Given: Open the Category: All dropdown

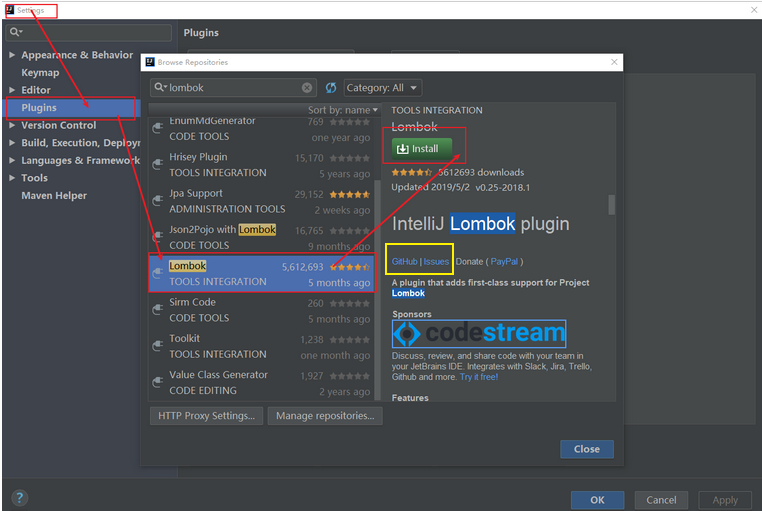Looking at the screenshot, I should pyautogui.click(x=383, y=88).
